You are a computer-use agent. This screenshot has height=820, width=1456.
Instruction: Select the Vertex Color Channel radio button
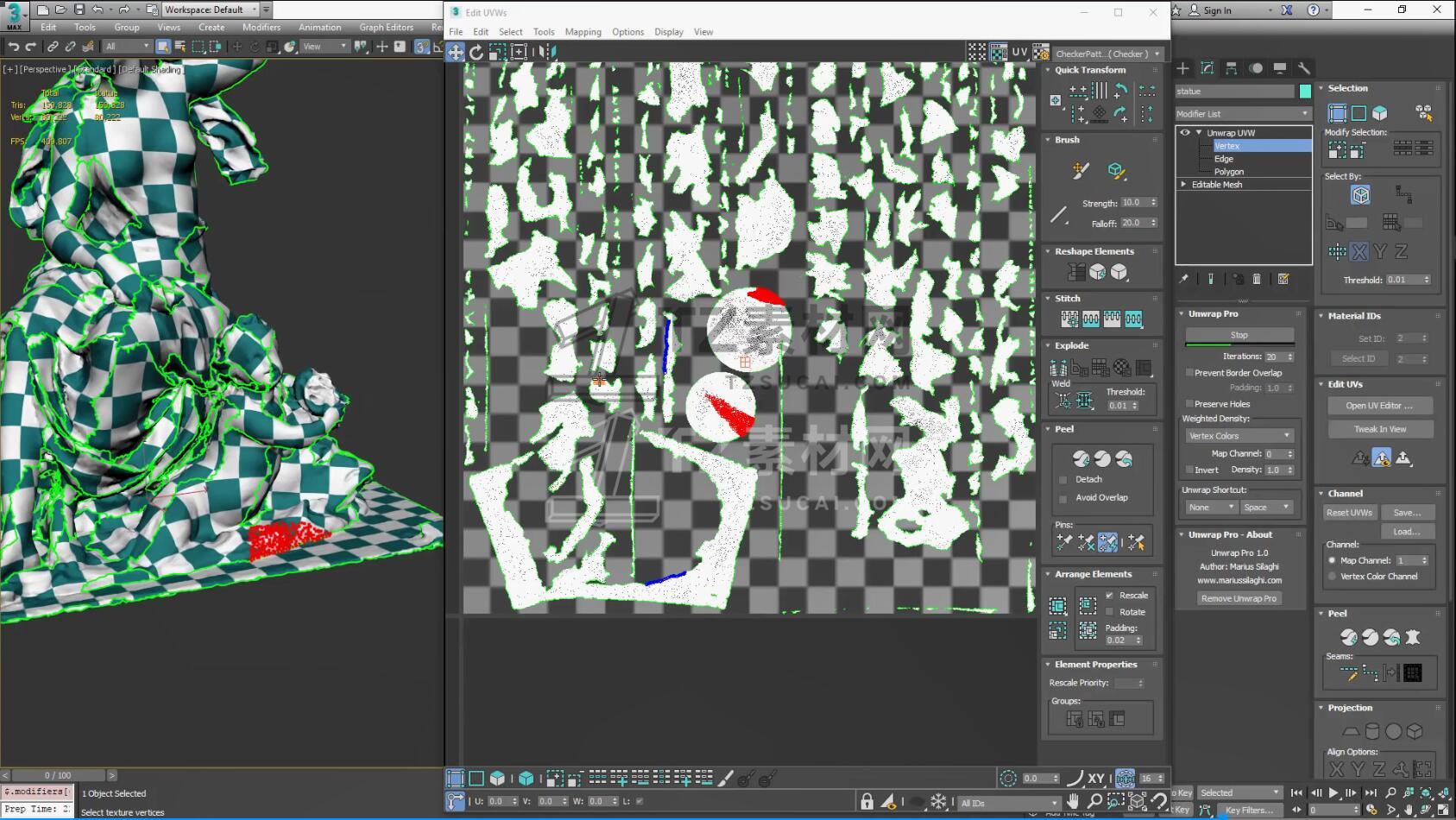pos(1333,577)
